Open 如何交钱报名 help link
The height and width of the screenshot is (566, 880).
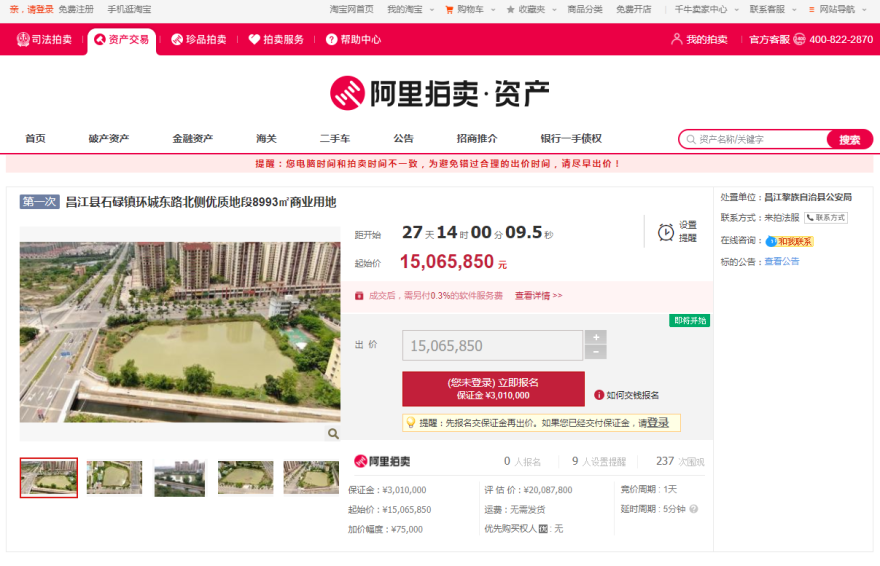click(x=627, y=395)
